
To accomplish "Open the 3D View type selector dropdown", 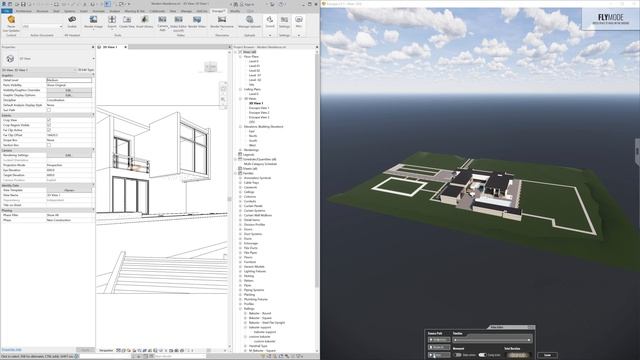I will coord(93,59).
